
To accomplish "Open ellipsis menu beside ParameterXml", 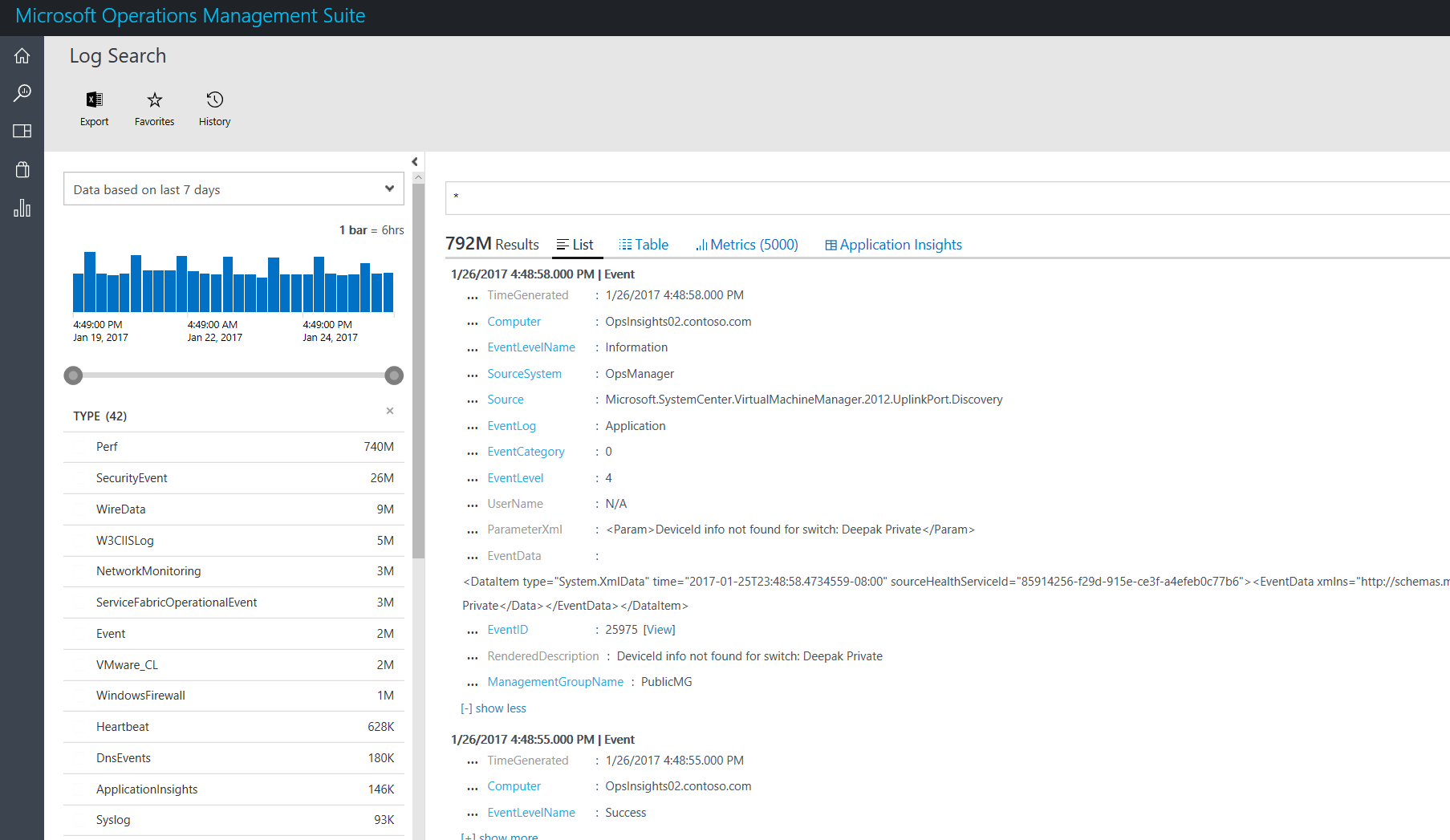I will 473,532.
